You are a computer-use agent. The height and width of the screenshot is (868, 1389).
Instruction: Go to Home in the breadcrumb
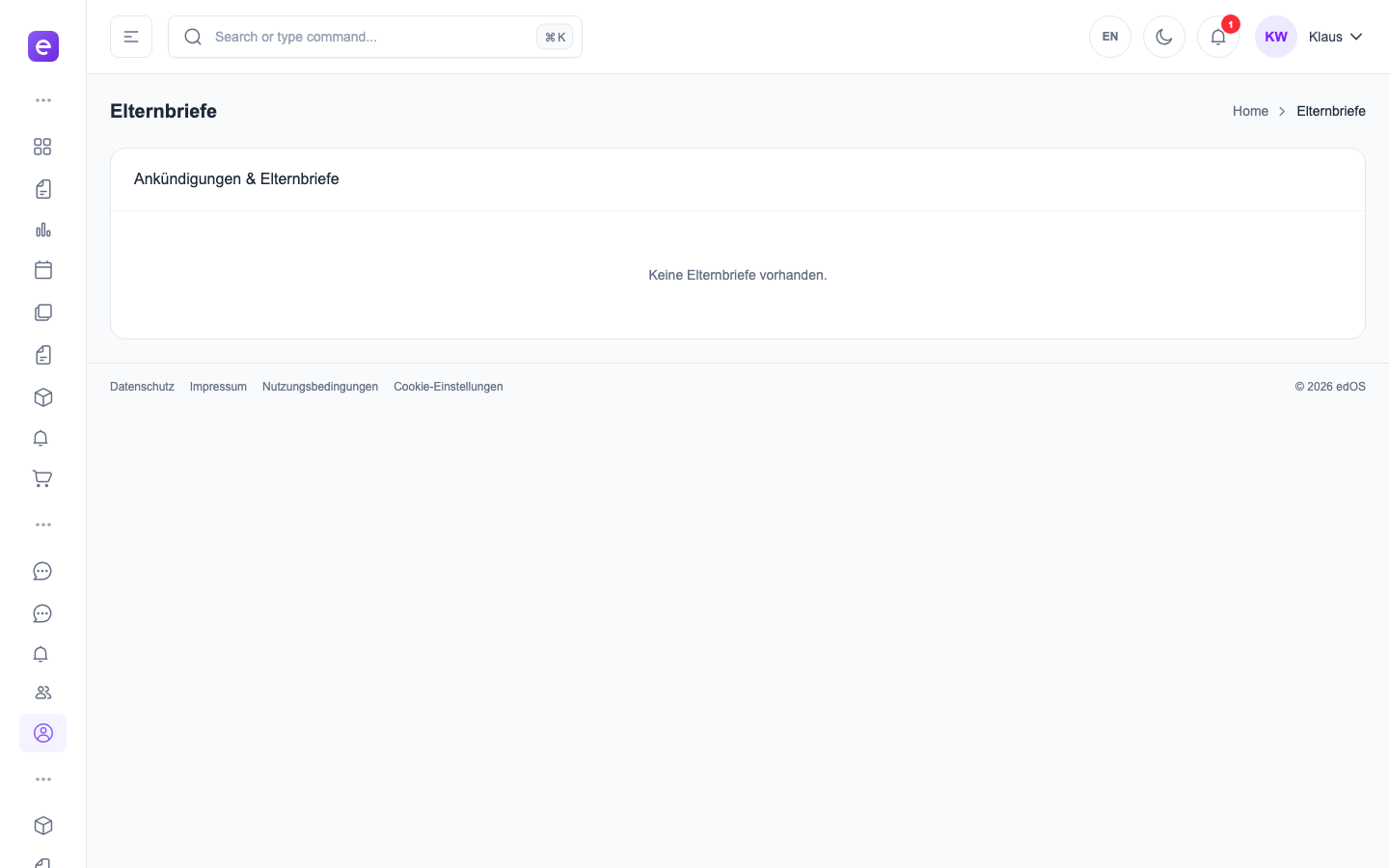coord(1250,111)
